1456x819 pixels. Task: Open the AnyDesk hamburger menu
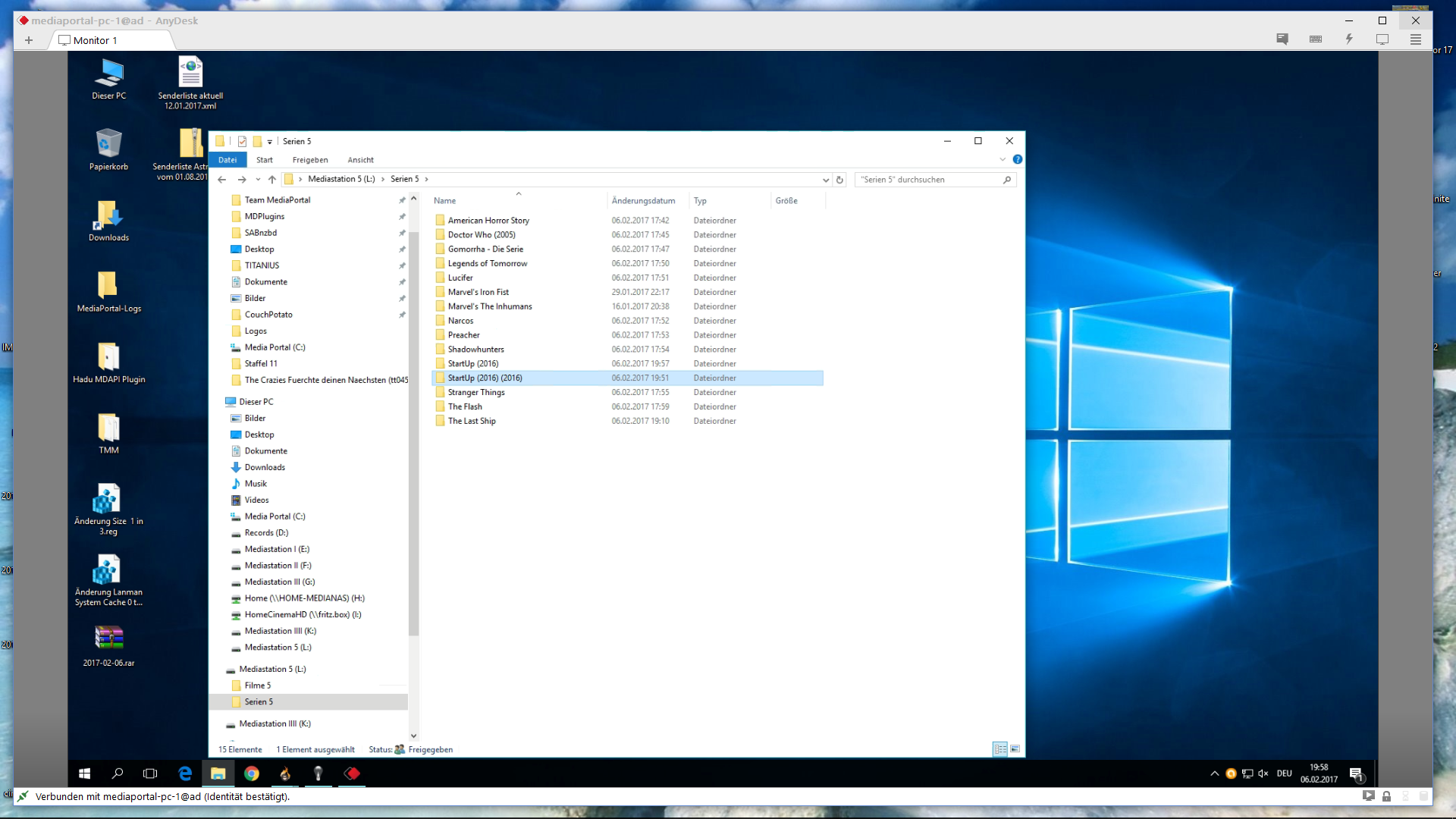click(x=1416, y=39)
